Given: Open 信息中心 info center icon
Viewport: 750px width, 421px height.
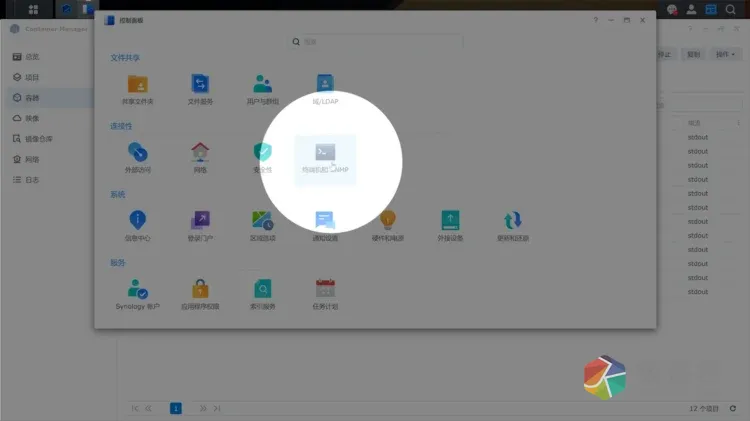Looking at the screenshot, I should point(137,224).
